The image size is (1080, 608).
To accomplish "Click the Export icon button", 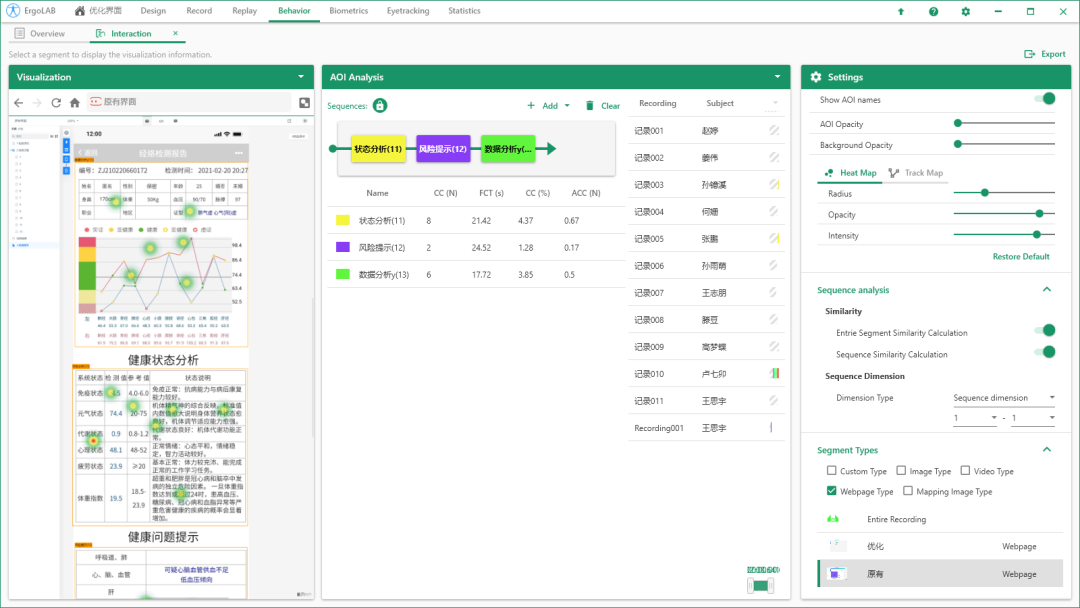I will [1030, 54].
